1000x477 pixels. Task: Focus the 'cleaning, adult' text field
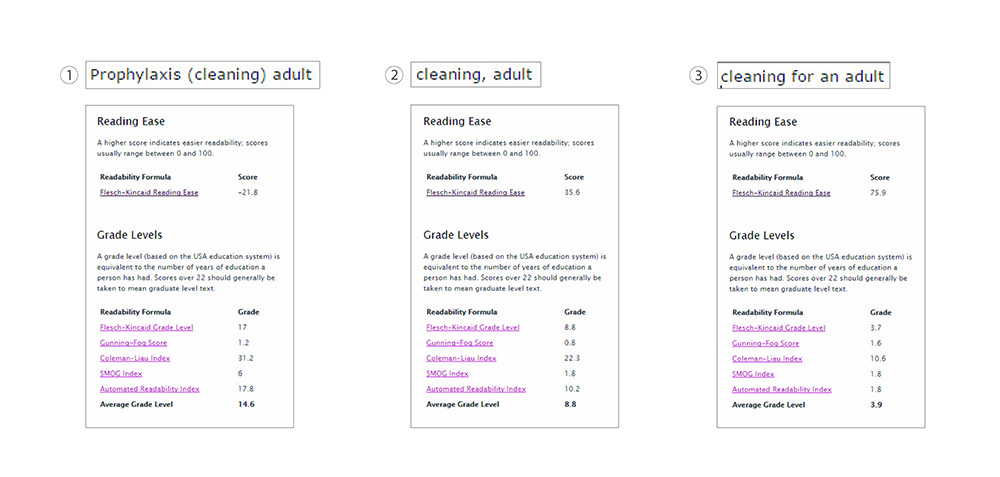(476, 75)
